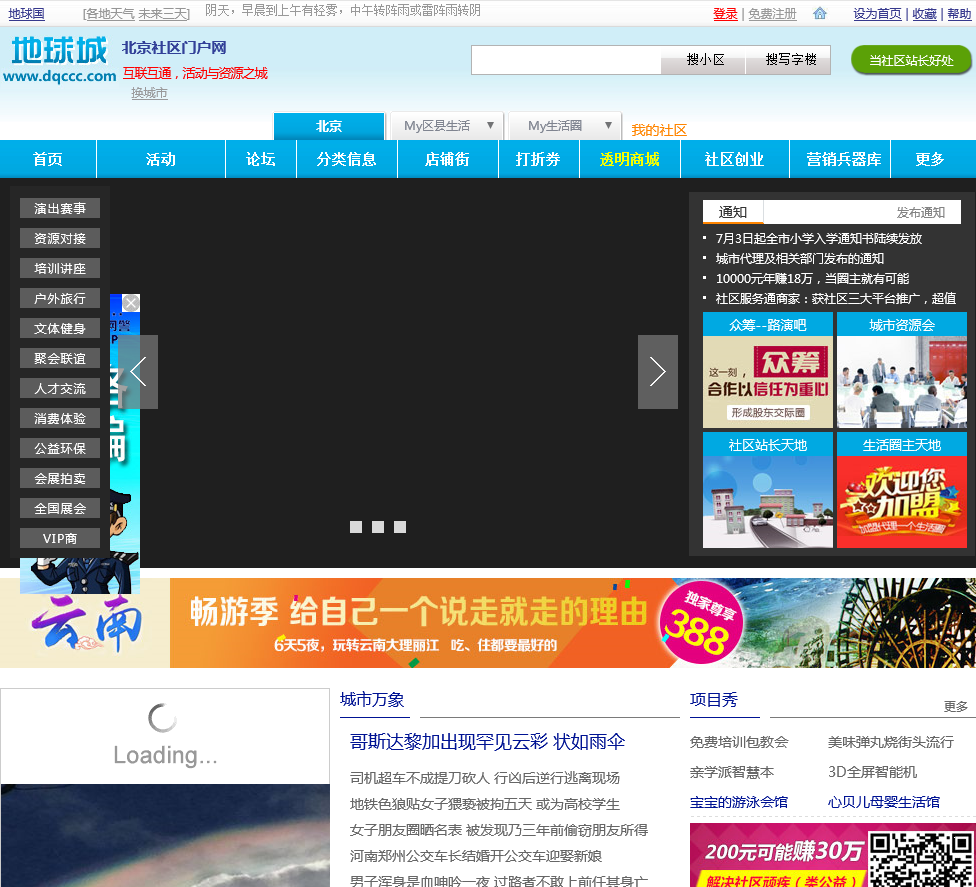Open 论坛 in navigation bar
The image size is (976, 887).
pos(261,159)
